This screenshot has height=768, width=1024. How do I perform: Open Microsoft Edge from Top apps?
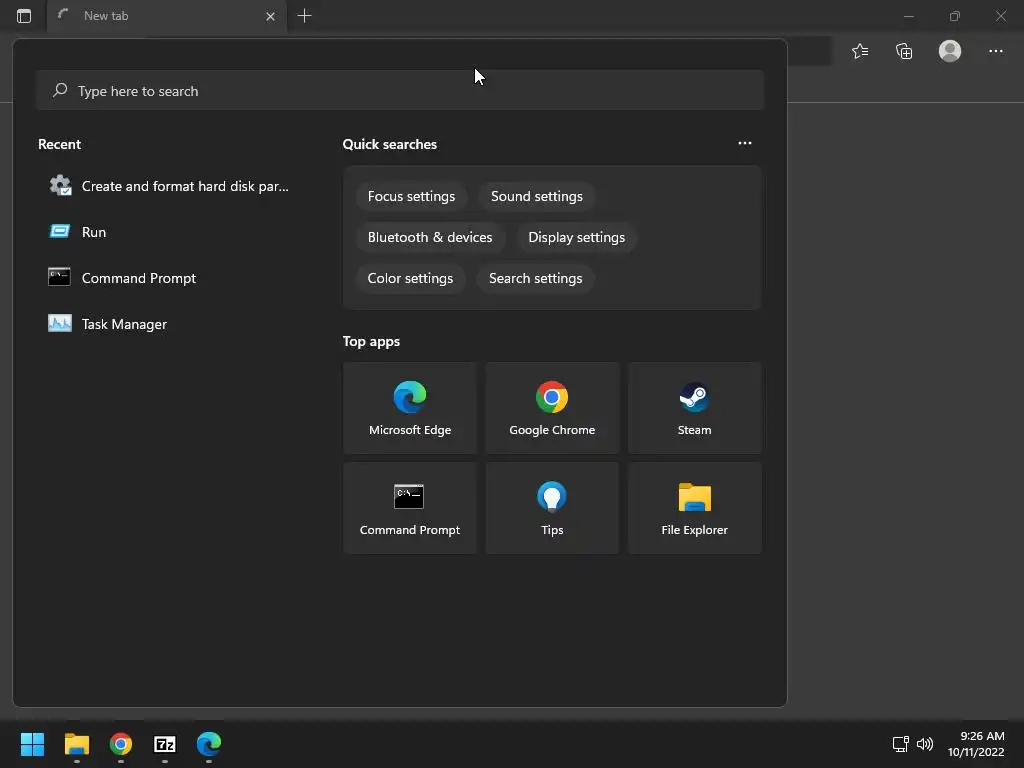(409, 408)
